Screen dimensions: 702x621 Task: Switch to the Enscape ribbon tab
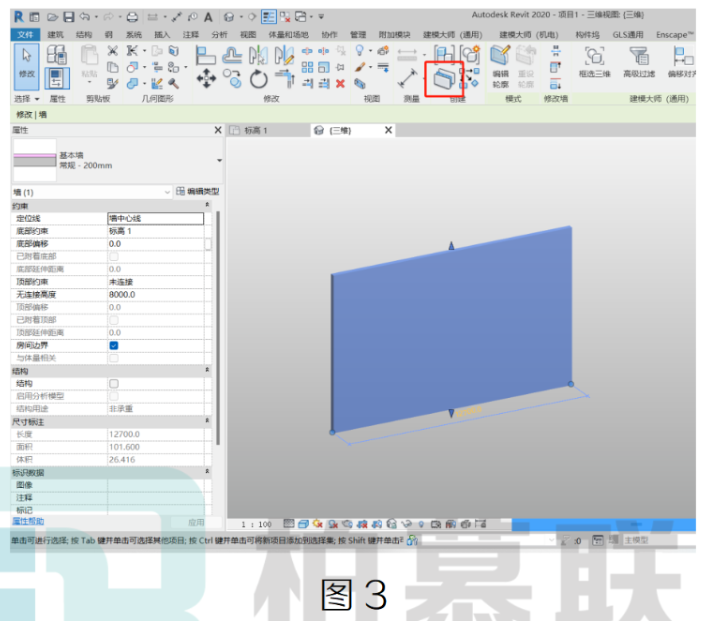click(x=675, y=34)
